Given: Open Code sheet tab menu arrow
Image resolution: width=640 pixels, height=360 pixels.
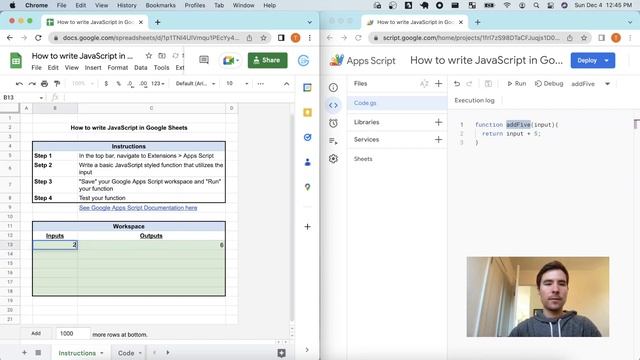Looking at the screenshot, I should (x=140, y=353).
